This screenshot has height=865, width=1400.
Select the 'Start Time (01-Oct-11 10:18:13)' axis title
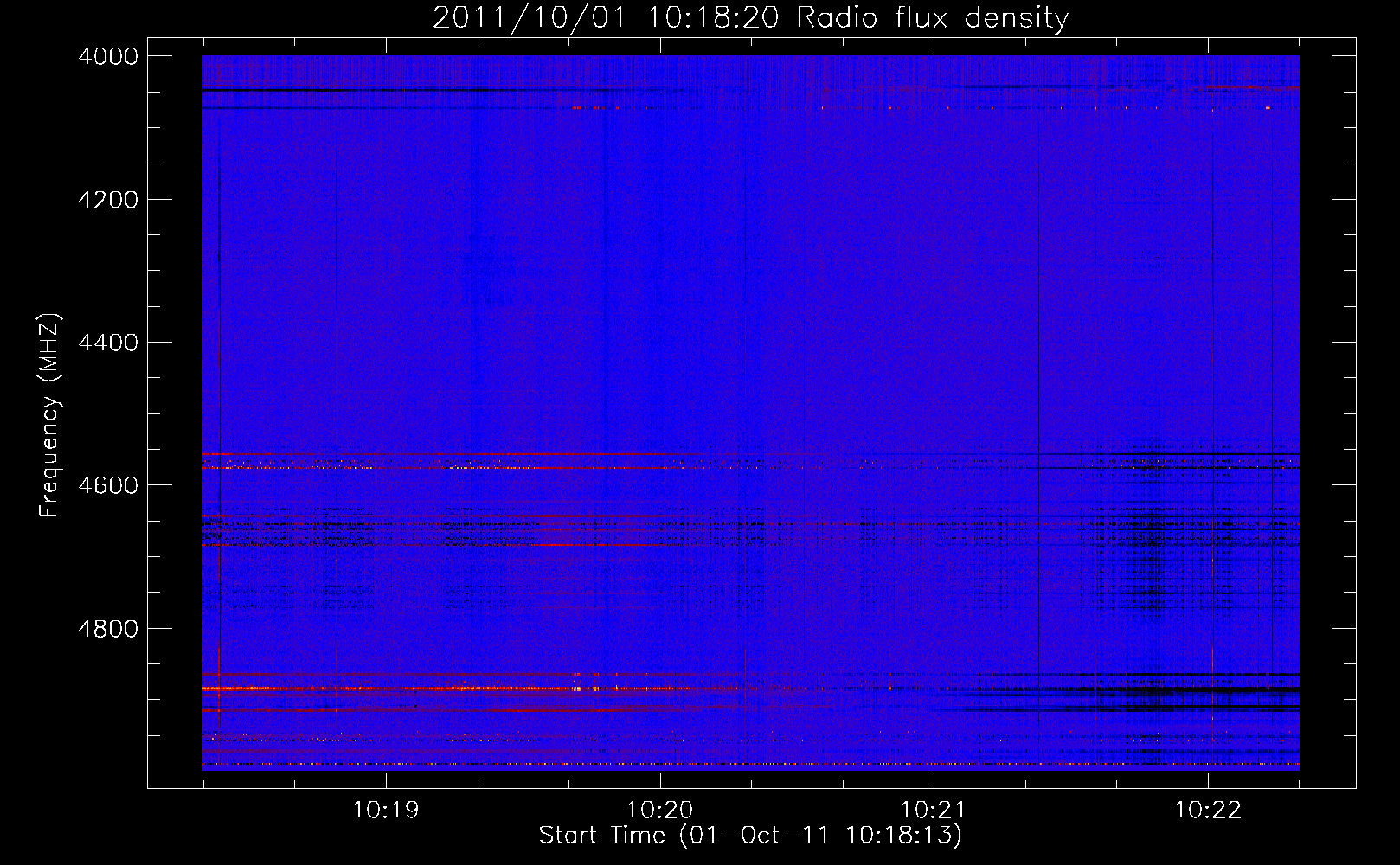(750, 836)
